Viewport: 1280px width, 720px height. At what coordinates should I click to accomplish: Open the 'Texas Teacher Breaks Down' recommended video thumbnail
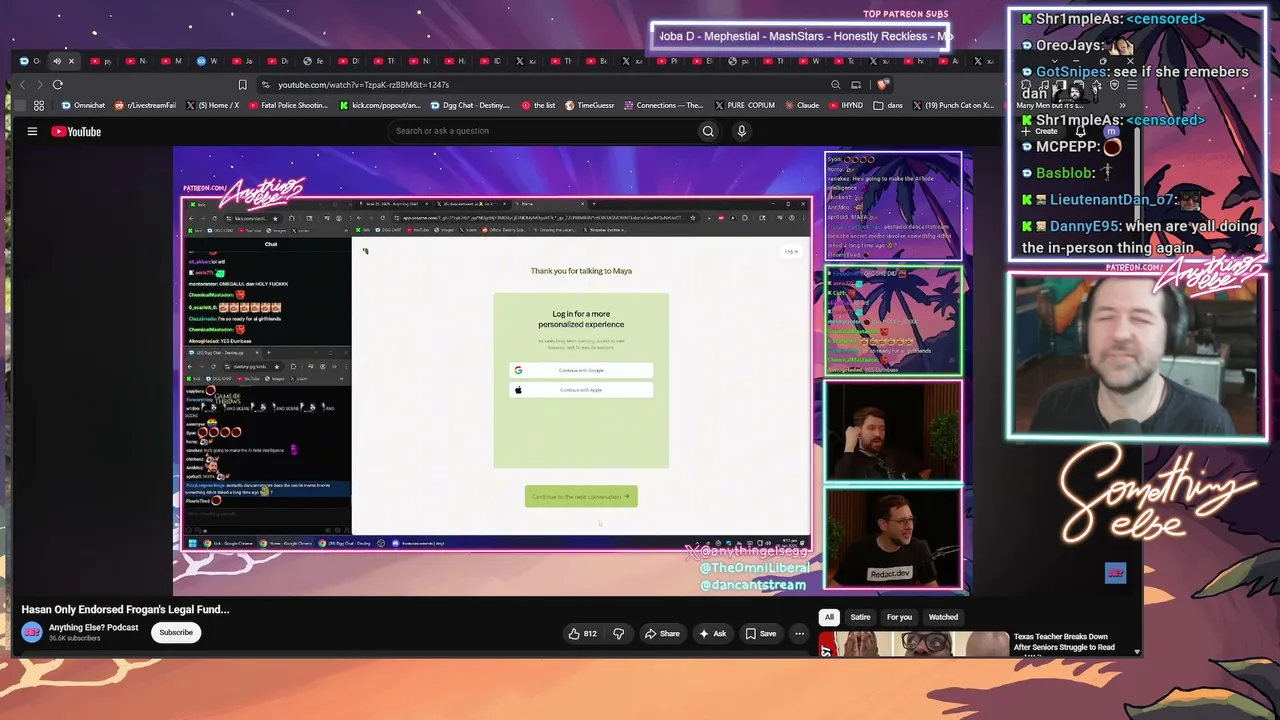pos(914,644)
